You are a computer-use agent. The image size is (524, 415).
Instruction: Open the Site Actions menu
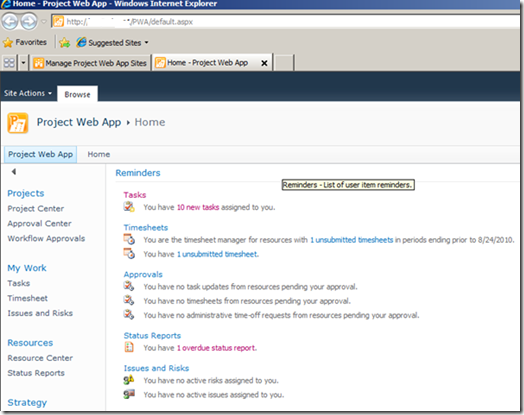pos(28,93)
